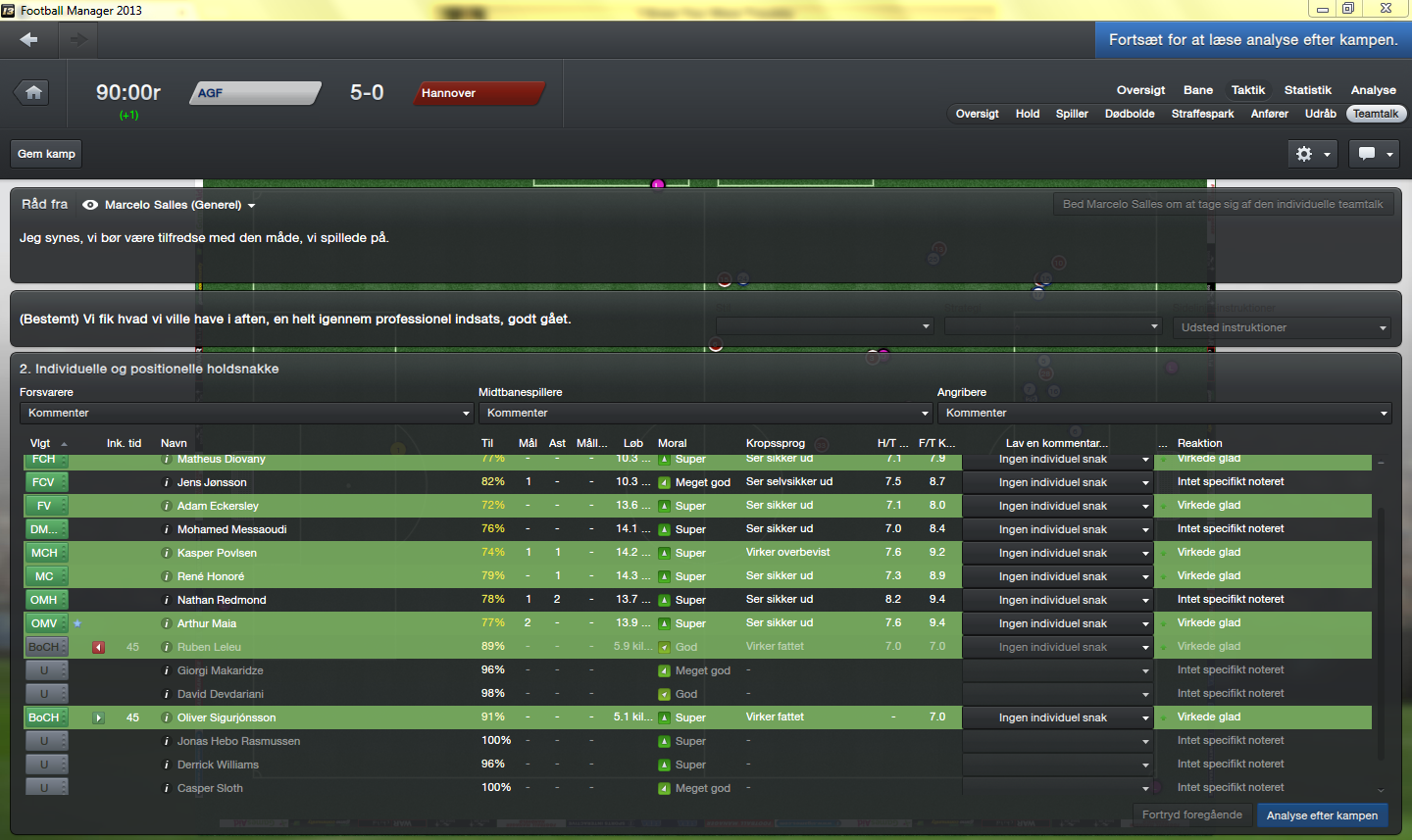Select the Udråb sub-tab

[x=1320, y=114]
